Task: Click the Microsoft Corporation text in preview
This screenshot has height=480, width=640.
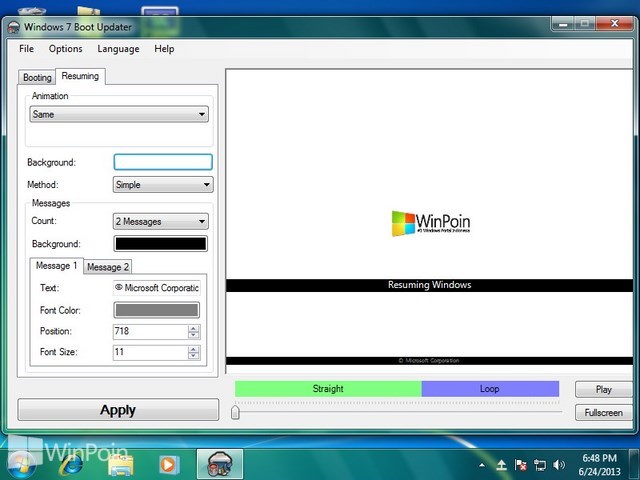Action: point(429,361)
